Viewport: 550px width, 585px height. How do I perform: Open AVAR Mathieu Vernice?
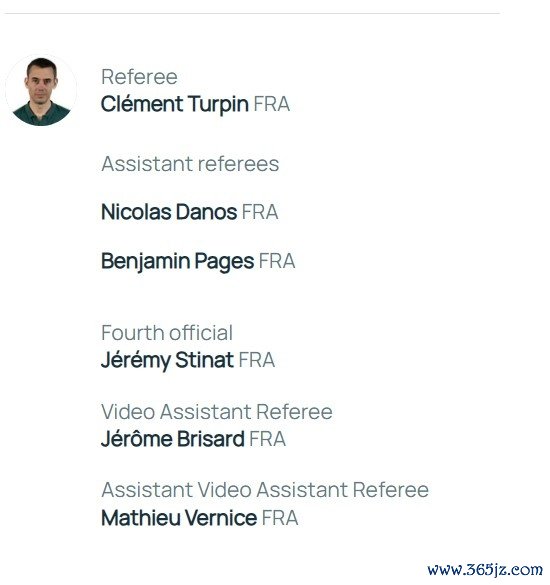click(x=179, y=518)
